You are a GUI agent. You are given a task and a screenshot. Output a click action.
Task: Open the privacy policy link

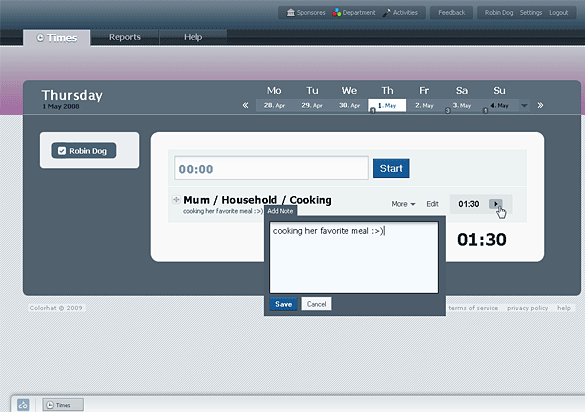coord(528,308)
